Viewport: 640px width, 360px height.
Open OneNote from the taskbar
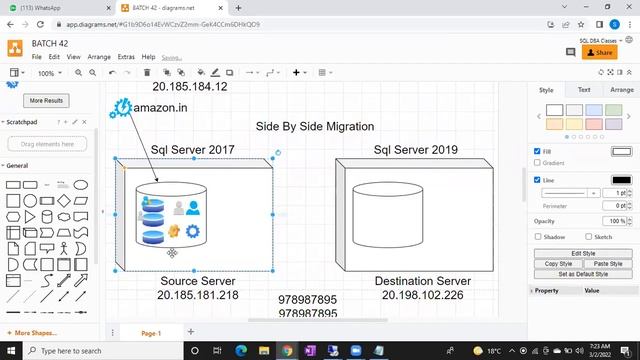tap(310, 351)
